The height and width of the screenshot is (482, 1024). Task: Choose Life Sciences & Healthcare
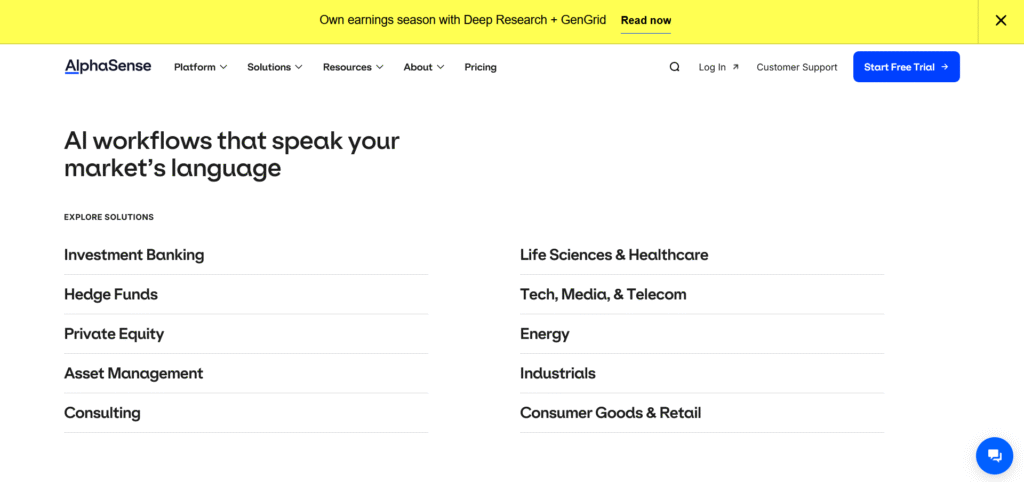pyautogui.click(x=613, y=255)
